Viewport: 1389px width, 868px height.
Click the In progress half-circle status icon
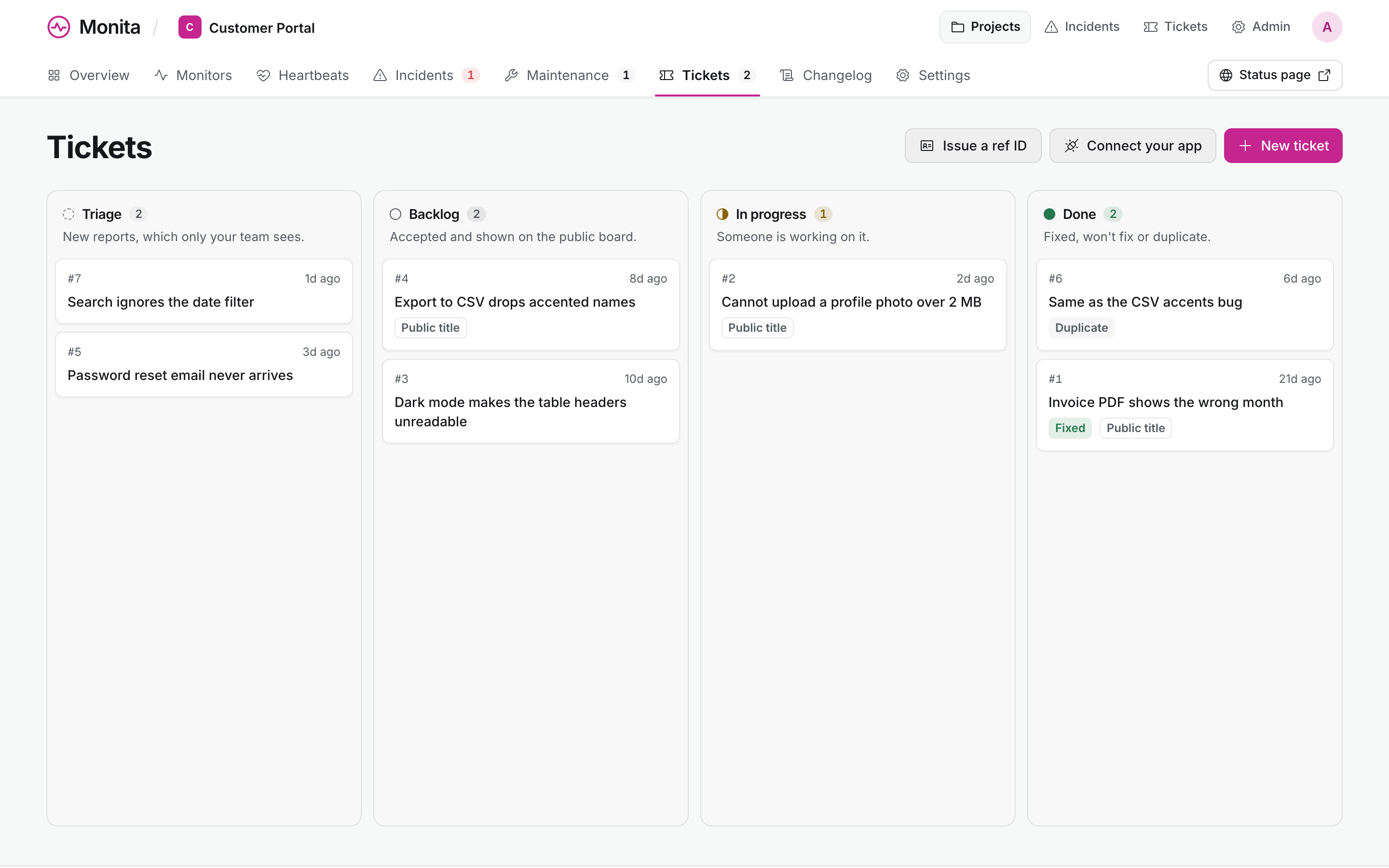point(722,214)
